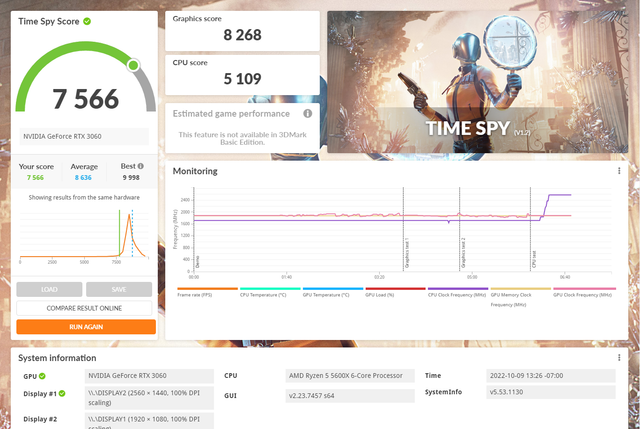This screenshot has width=640, height=429.
Task: Click the GPU field NVIDIA GeForce RTX 3060
Action: click(149, 376)
